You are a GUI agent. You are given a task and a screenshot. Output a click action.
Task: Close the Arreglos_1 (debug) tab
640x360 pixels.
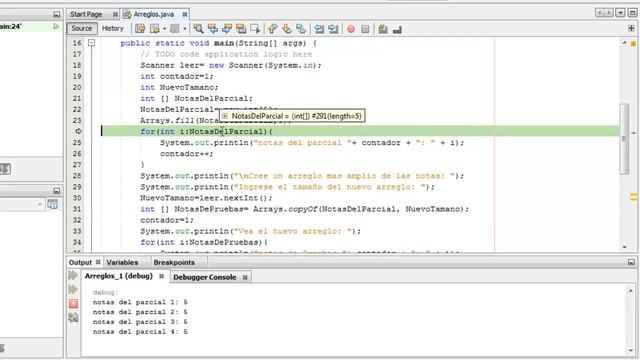[x=161, y=276]
